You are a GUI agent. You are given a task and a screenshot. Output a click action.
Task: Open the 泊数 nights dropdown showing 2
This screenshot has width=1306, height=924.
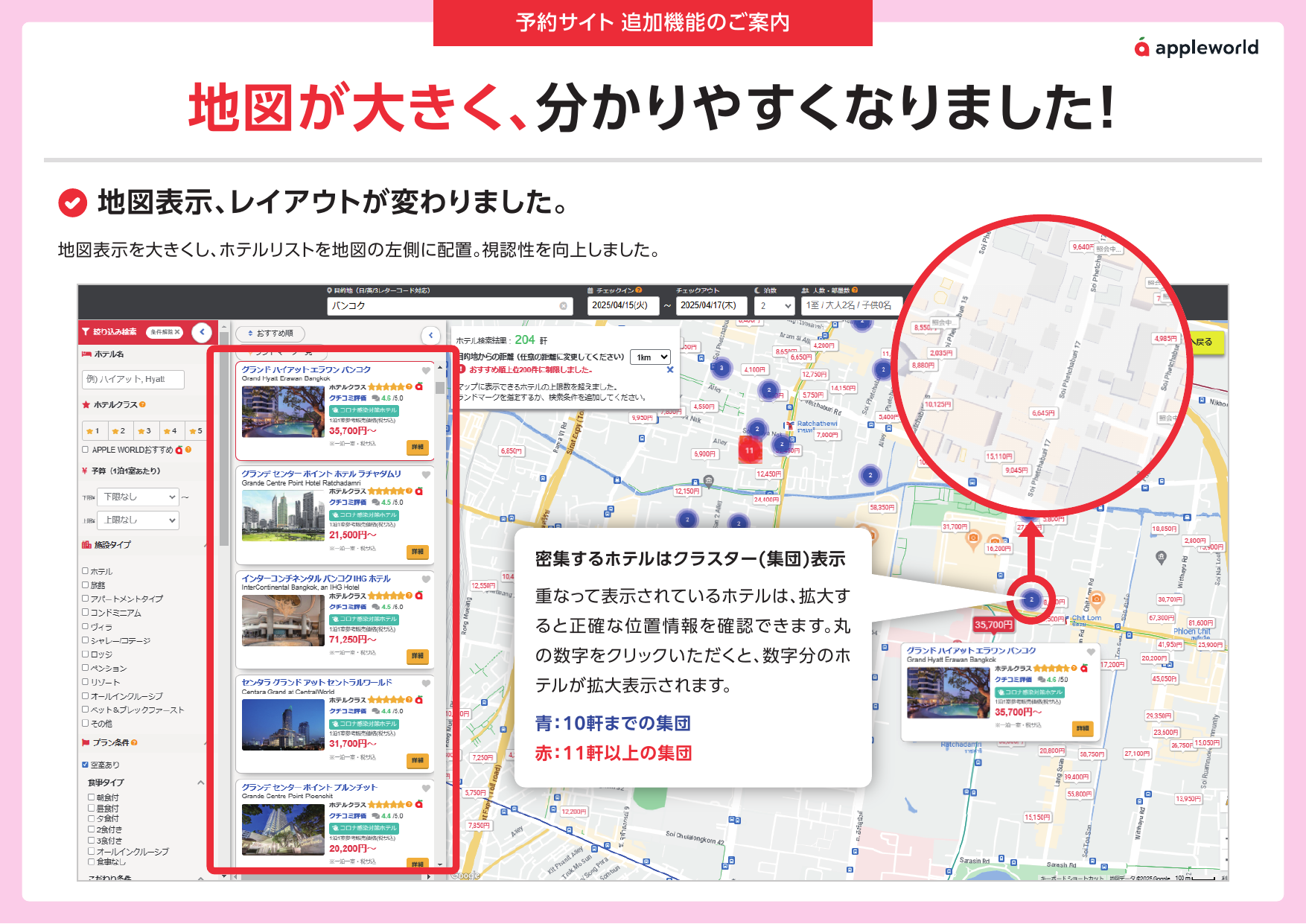[x=775, y=306]
